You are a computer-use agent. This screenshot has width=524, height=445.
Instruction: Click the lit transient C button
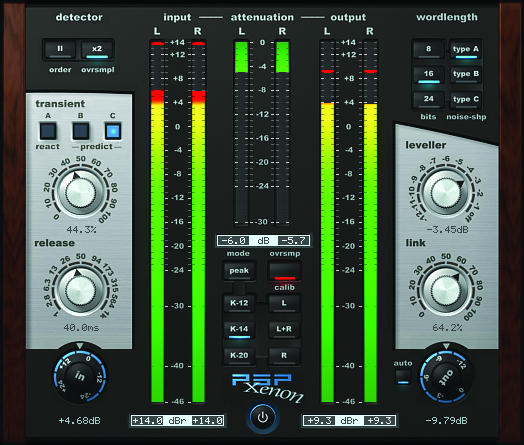pyautogui.click(x=113, y=131)
